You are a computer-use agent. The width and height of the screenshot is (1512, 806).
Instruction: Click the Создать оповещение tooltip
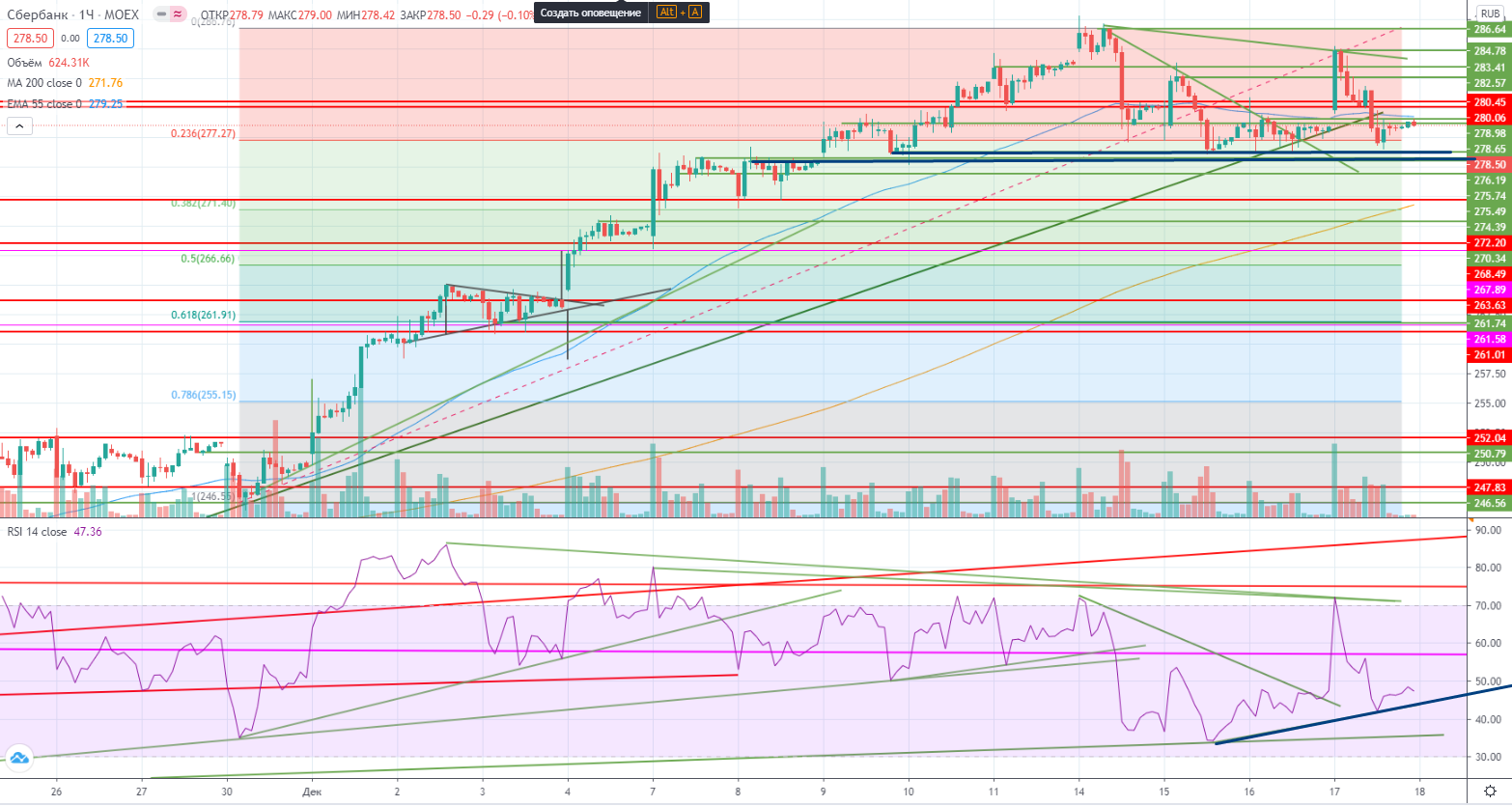(x=590, y=13)
